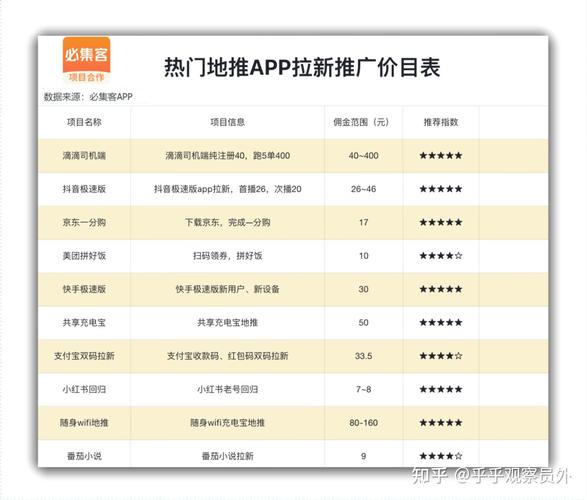Click the 必集客 orange logo
Screen dimensions: 587x500
86,60
